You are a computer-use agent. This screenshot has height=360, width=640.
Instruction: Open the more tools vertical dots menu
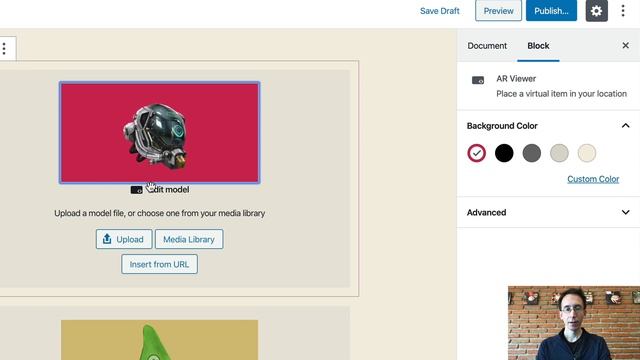pos(623,11)
